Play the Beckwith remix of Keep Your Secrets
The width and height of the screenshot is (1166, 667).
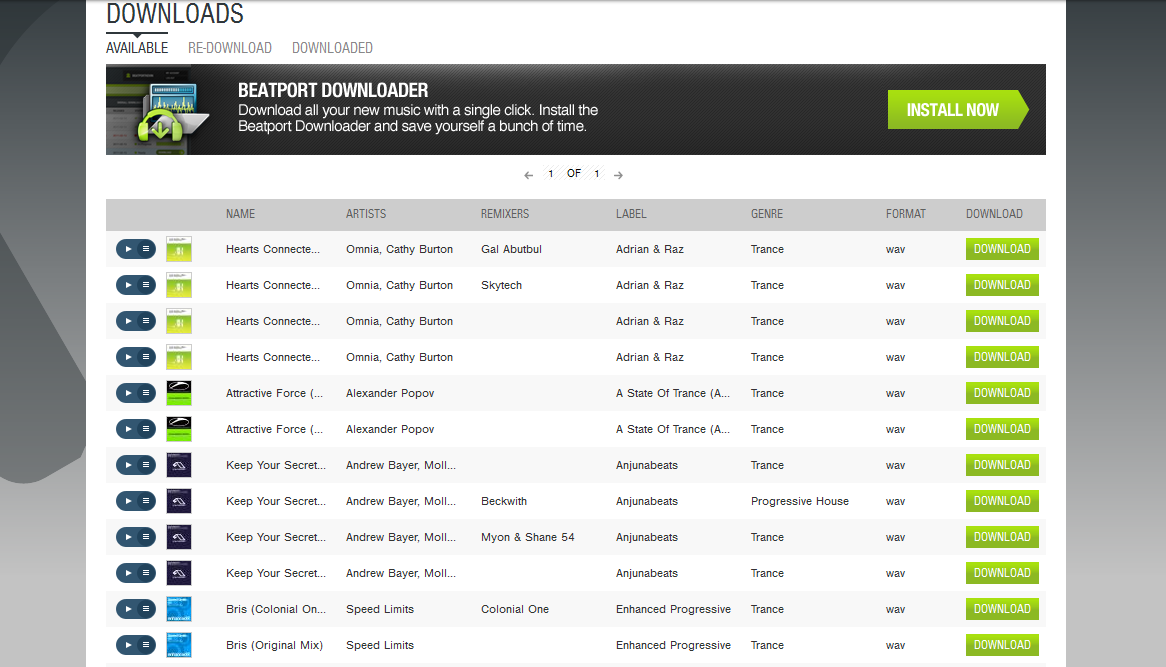tap(128, 501)
